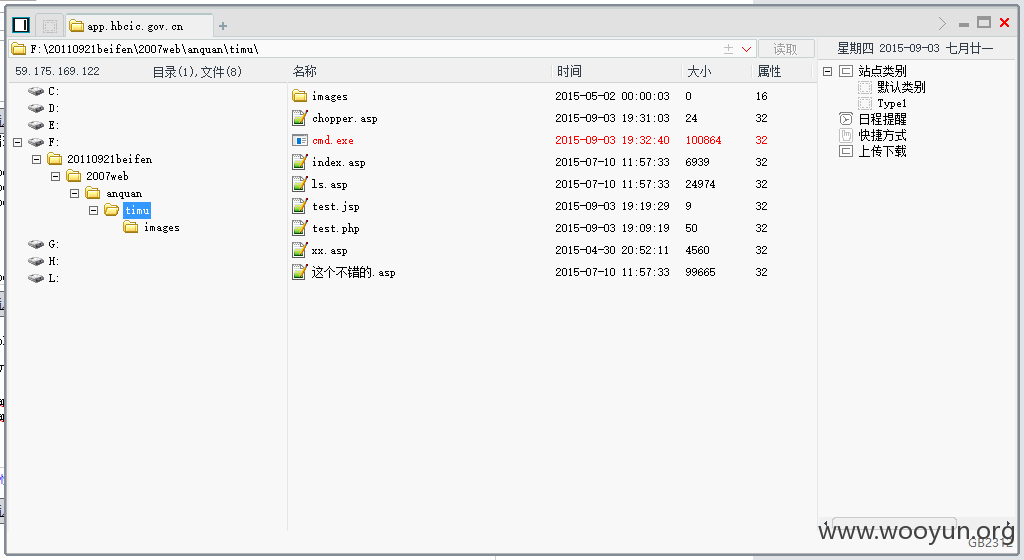Toggle the sidebar panel icon at top-left
This screenshot has width=1024, height=560.
click(x=21, y=25)
